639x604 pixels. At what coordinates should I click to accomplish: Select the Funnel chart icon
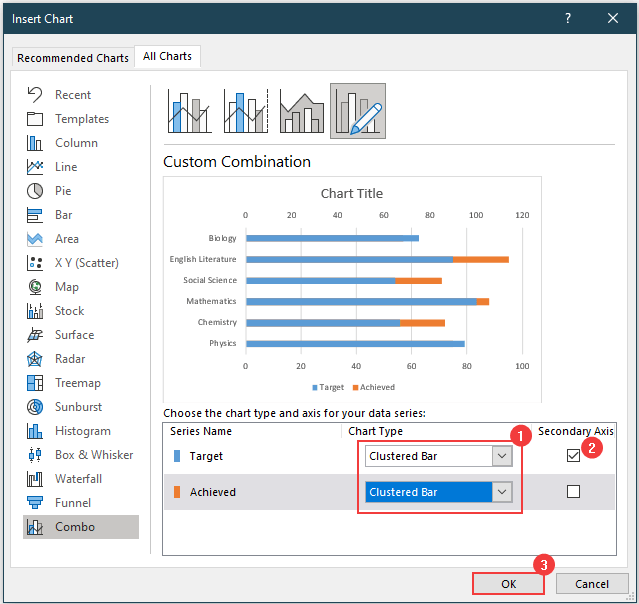coord(35,503)
